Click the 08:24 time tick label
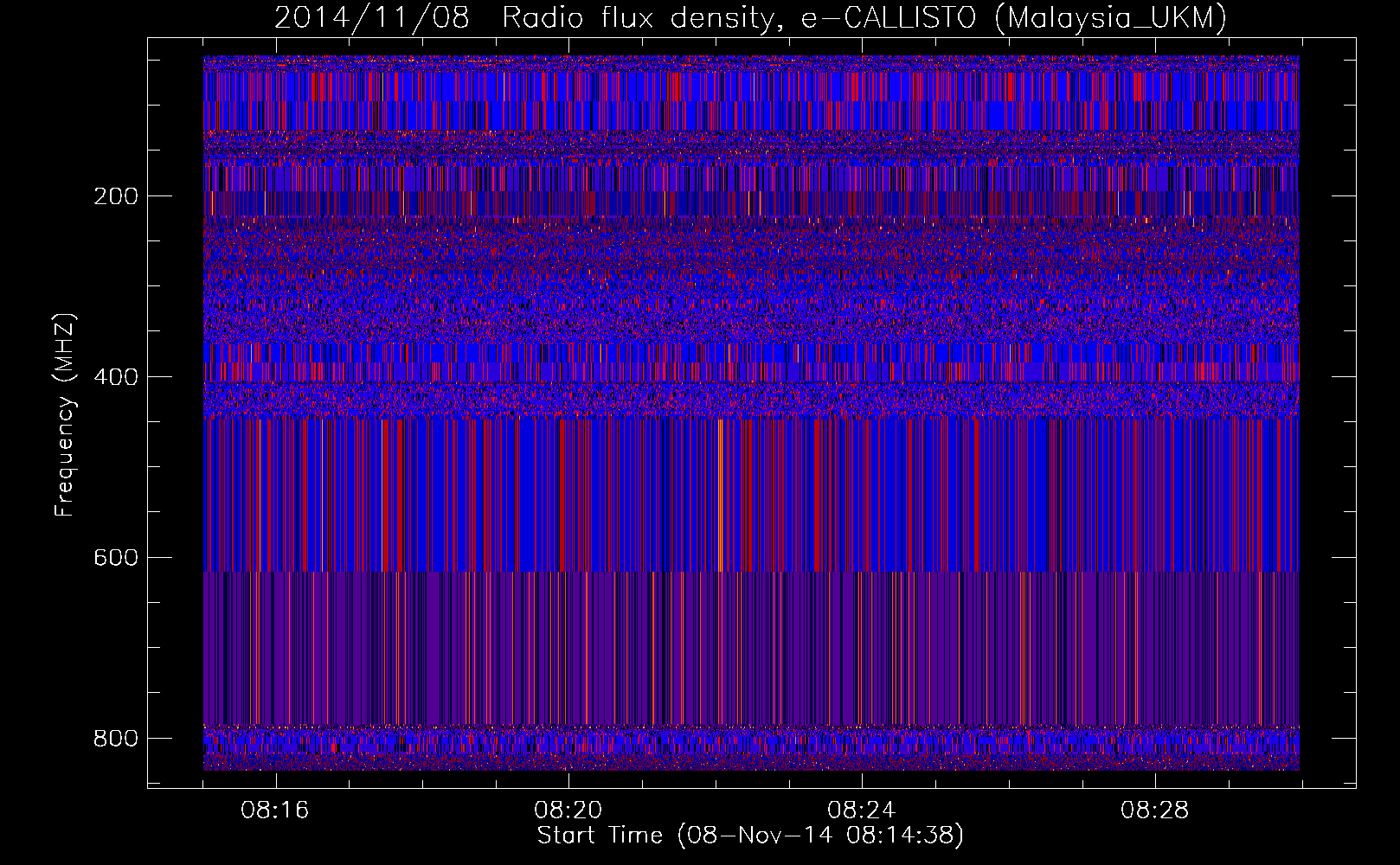Screen dimensions: 1400x865 coord(862,811)
